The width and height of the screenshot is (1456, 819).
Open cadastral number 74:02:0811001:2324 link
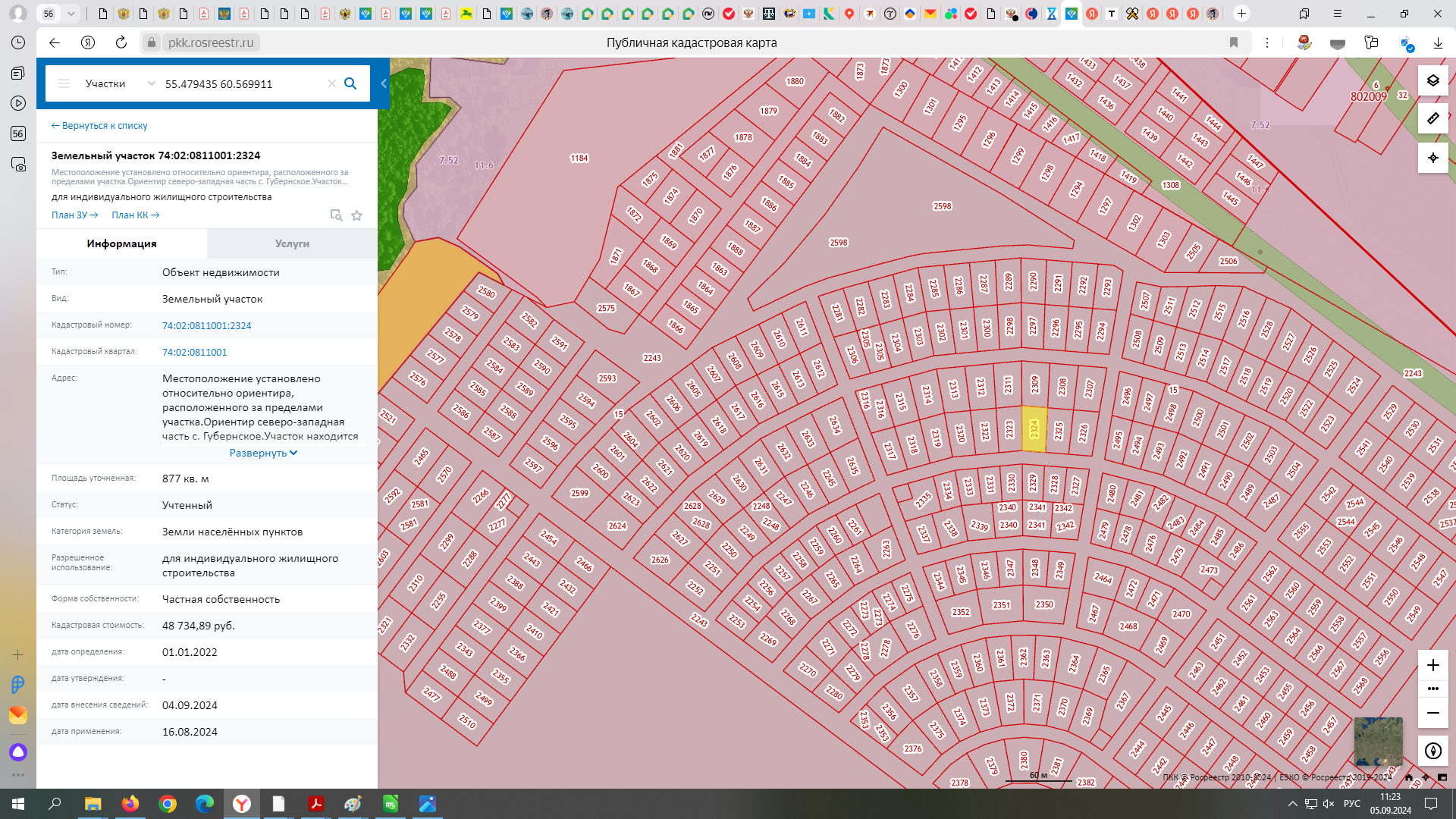pyautogui.click(x=206, y=325)
